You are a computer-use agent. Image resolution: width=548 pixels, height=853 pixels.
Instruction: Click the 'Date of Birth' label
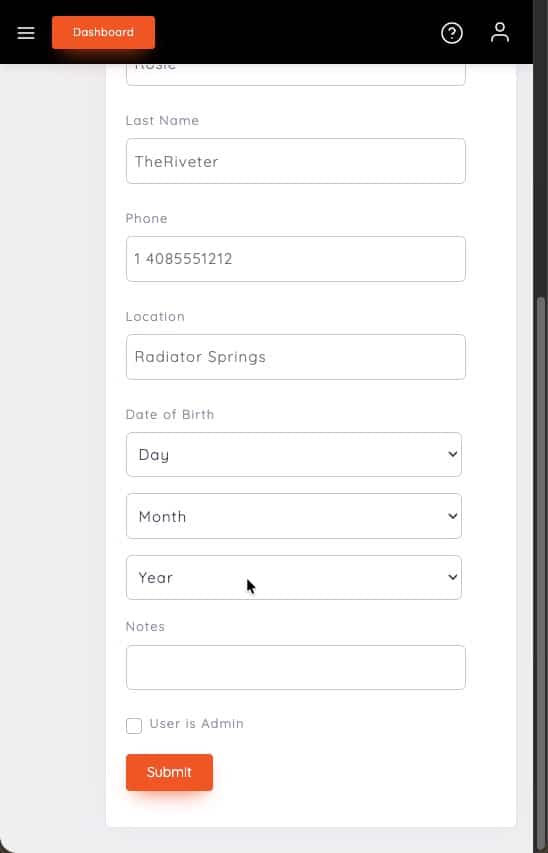coord(170,415)
